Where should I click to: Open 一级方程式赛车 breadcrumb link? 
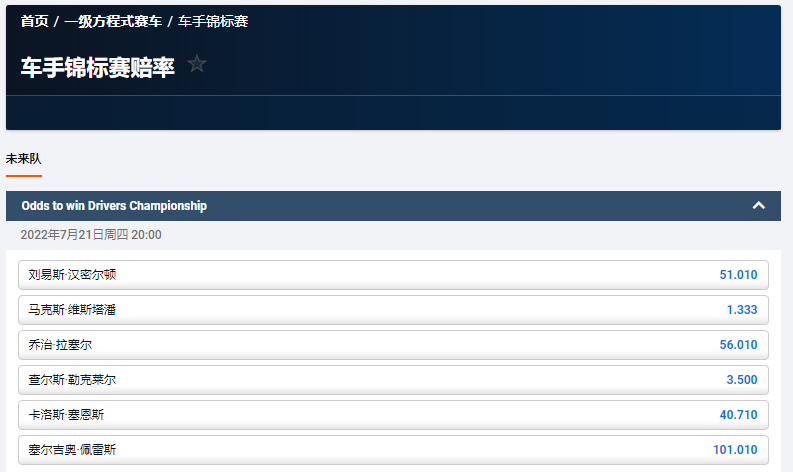coord(112,21)
